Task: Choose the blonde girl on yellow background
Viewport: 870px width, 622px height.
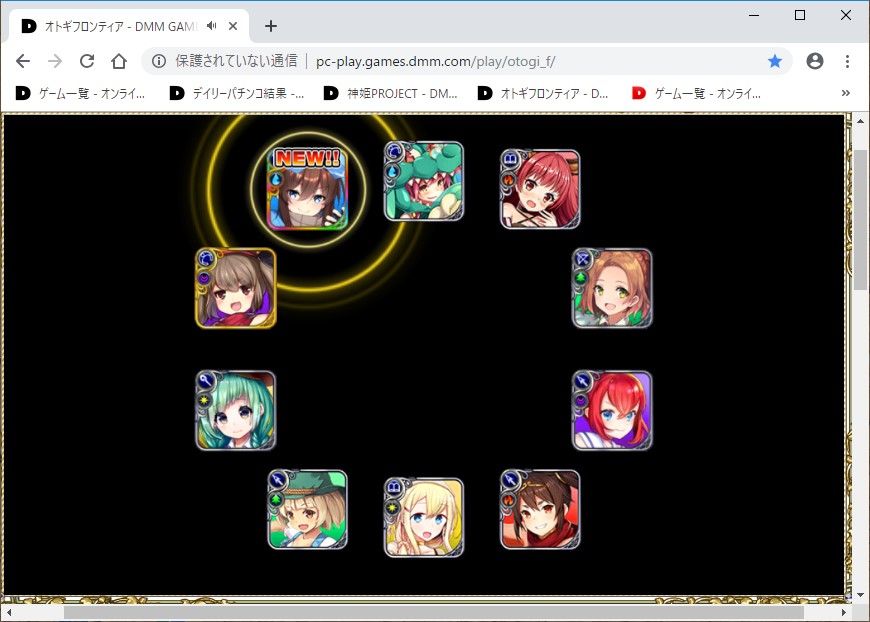Action: click(424, 518)
